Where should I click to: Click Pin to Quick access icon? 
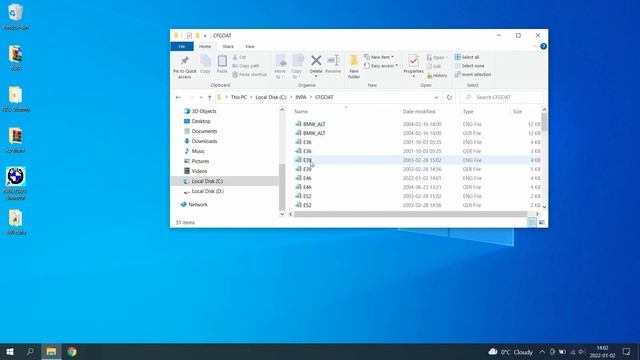tap(184, 61)
